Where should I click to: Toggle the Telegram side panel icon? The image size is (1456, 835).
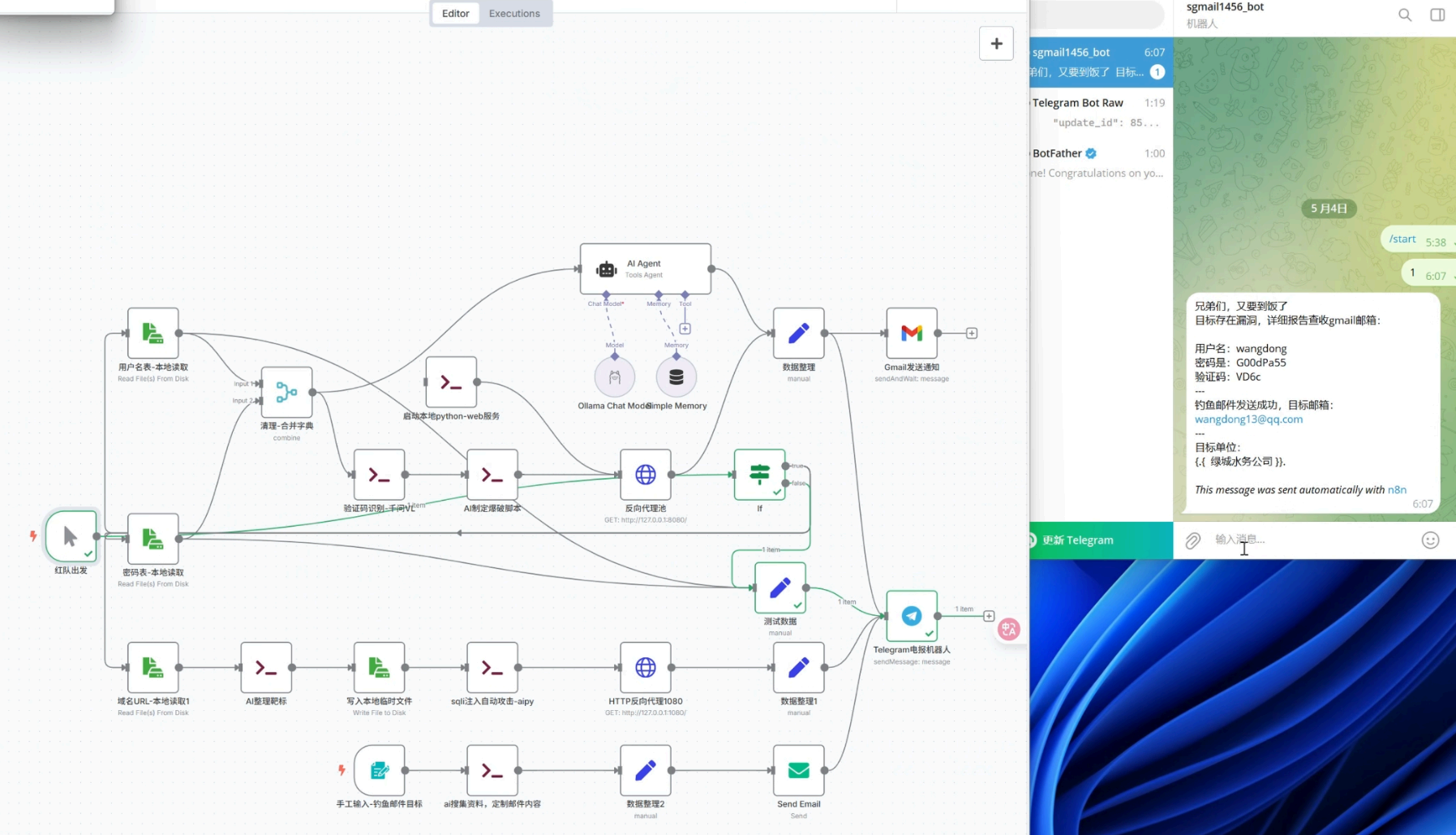[x=1437, y=15]
